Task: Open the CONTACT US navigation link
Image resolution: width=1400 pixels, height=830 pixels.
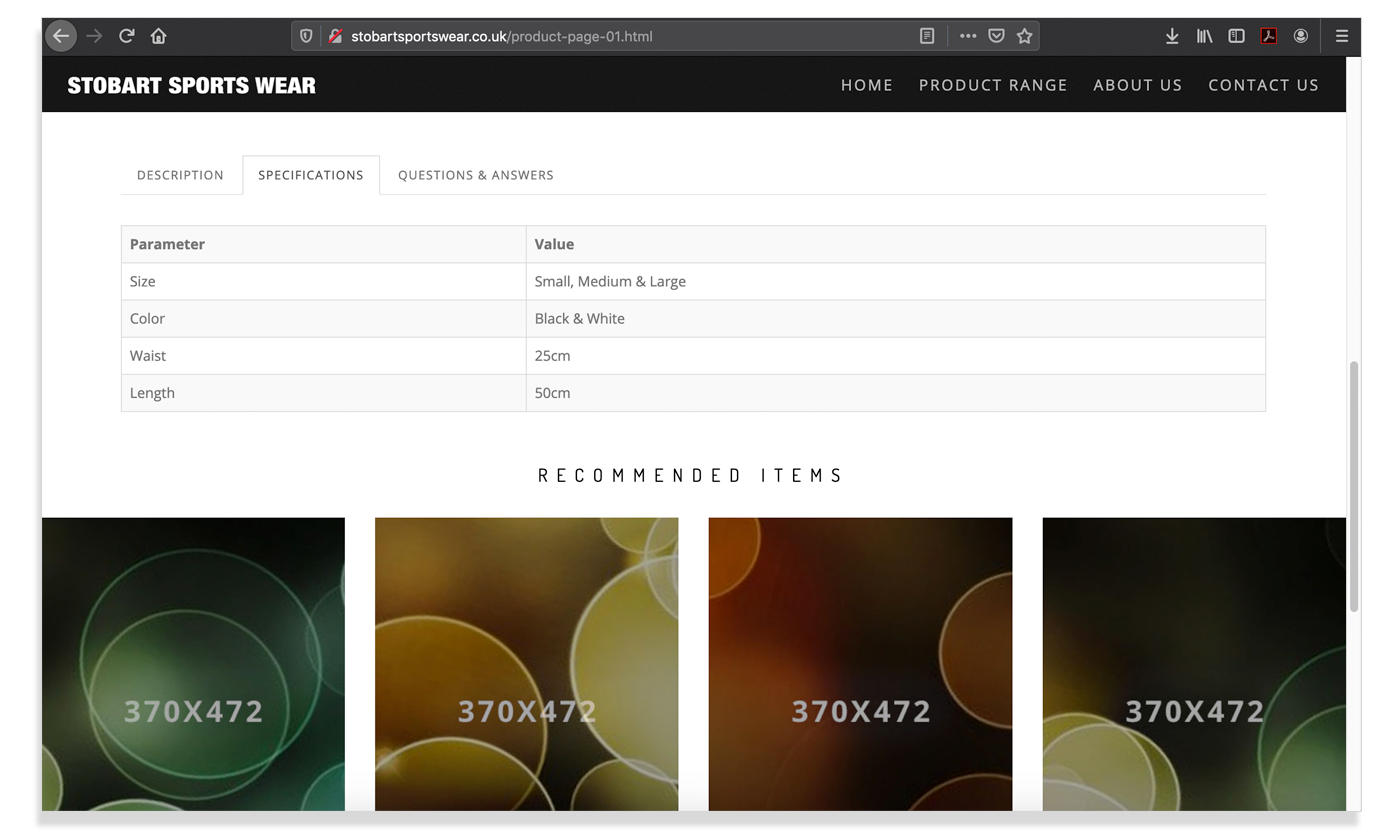Action: tap(1264, 85)
